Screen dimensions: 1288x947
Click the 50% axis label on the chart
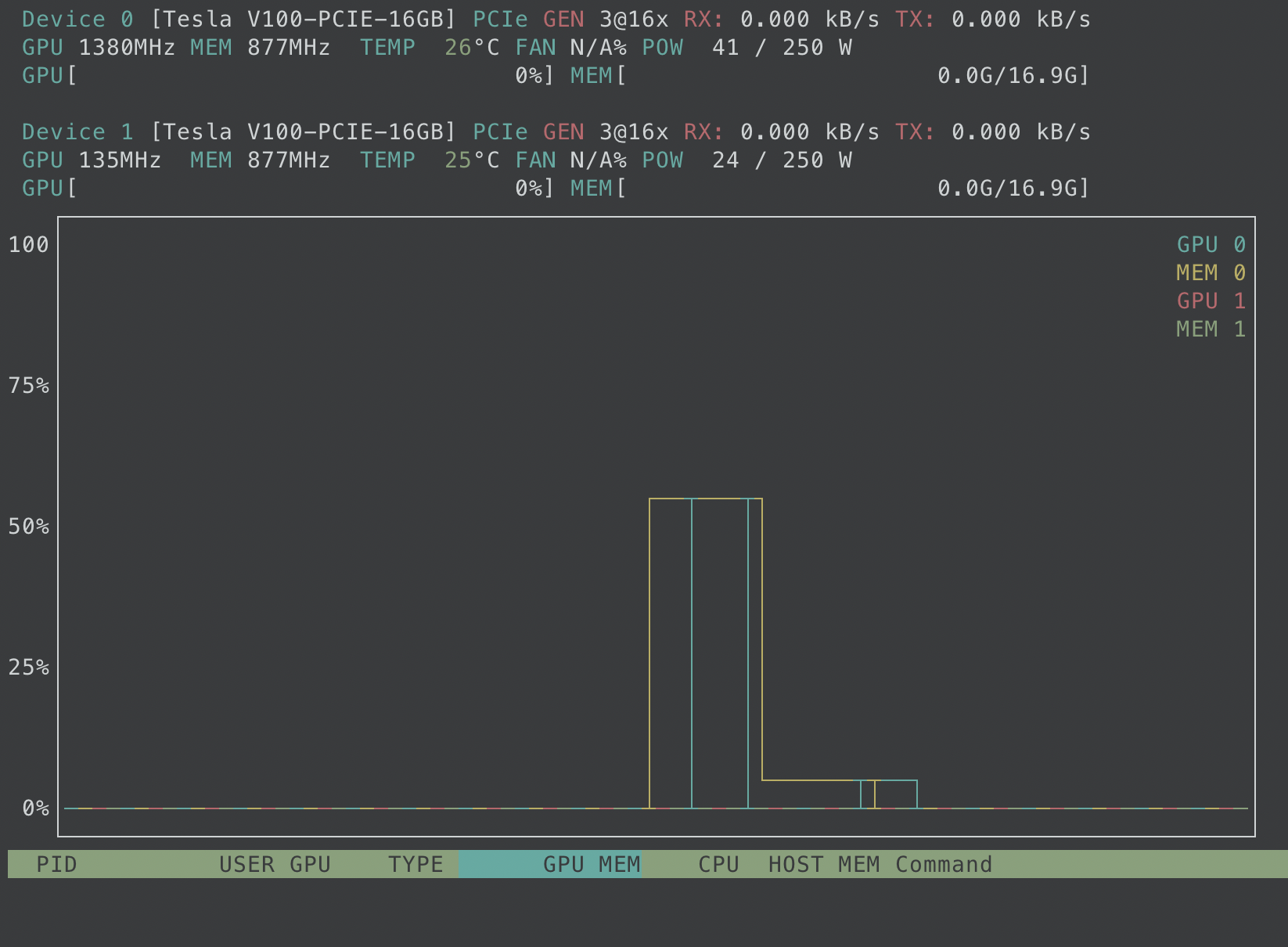point(29,527)
